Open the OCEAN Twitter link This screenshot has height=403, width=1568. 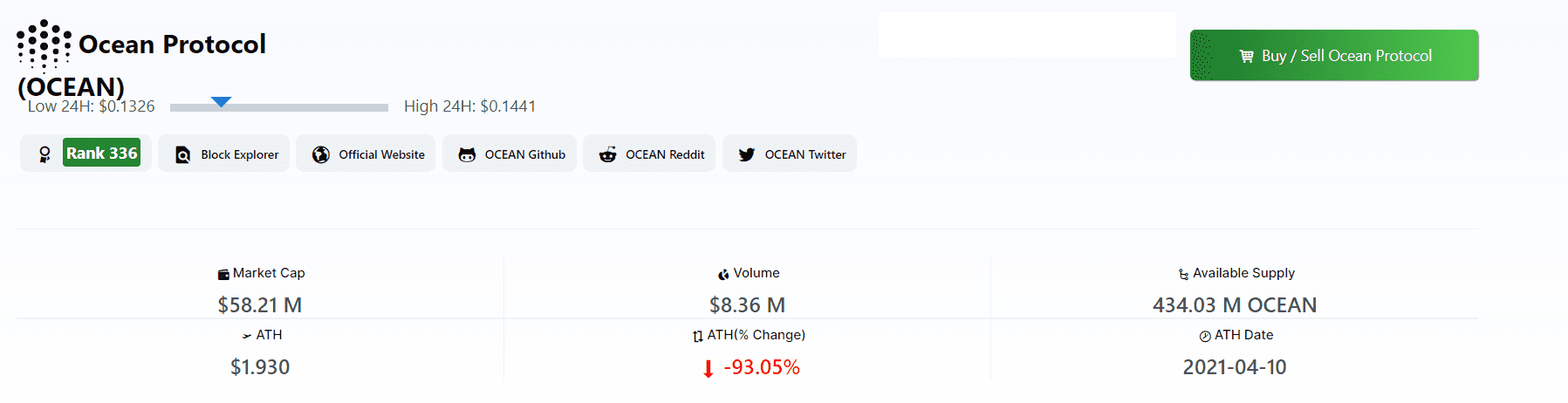790,154
